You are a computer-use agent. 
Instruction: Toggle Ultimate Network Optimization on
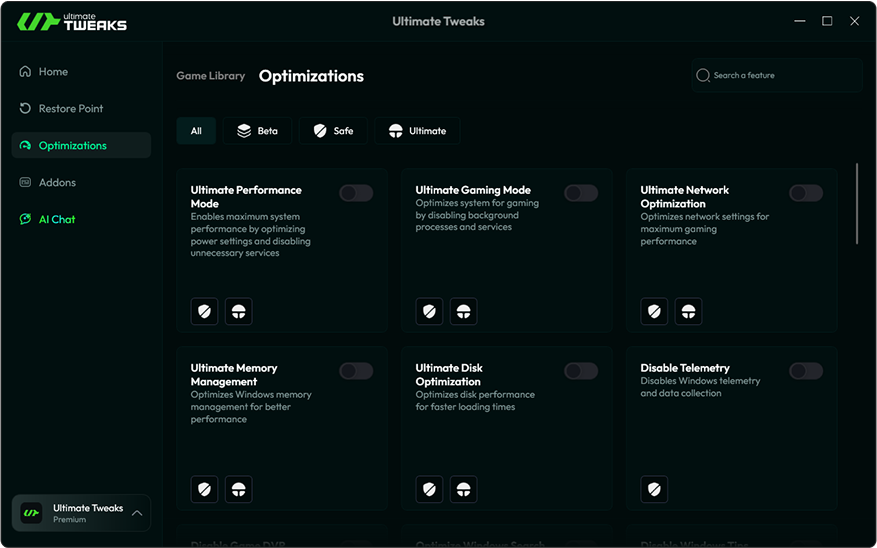pos(806,193)
